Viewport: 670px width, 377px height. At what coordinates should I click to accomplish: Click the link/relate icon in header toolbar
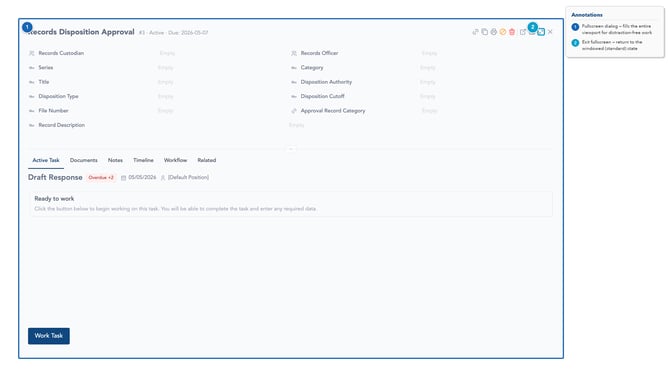475,32
